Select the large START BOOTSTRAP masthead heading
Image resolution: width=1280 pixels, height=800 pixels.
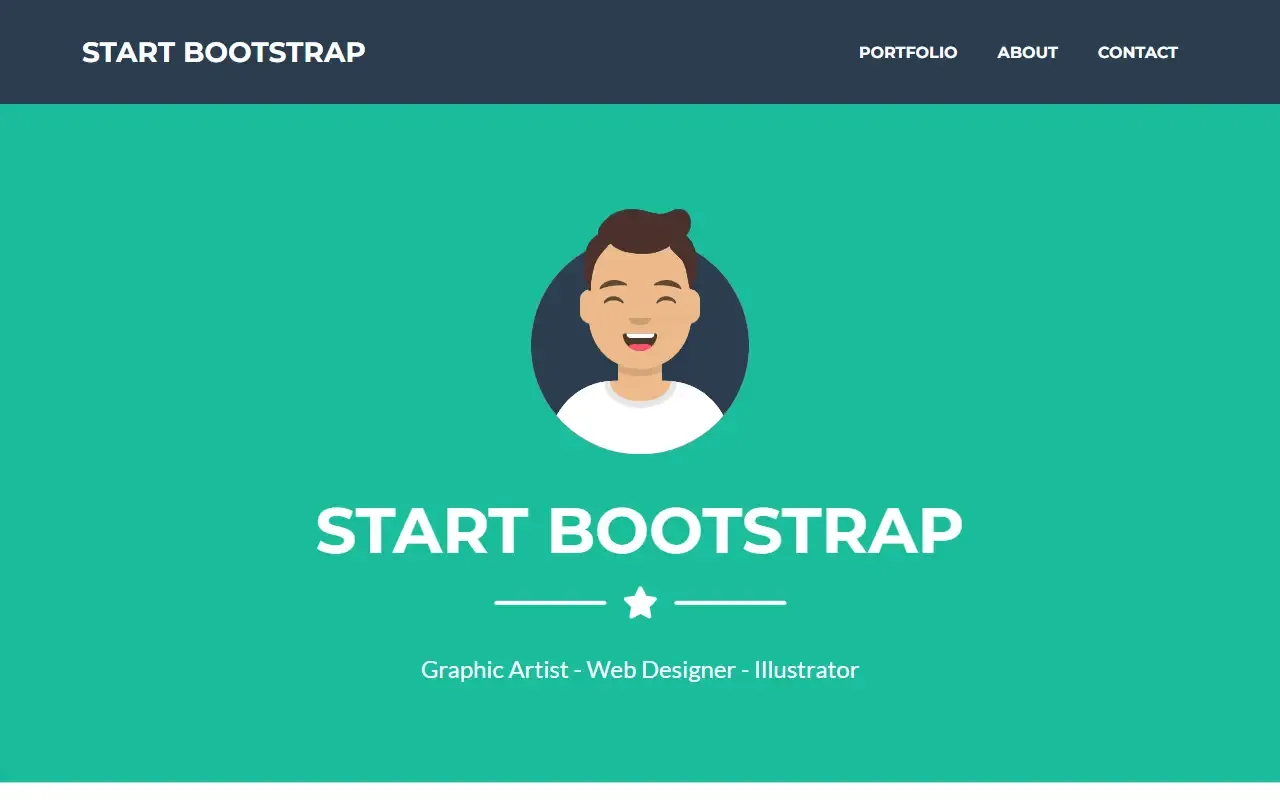pyautogui.click(x=639, y=530)
